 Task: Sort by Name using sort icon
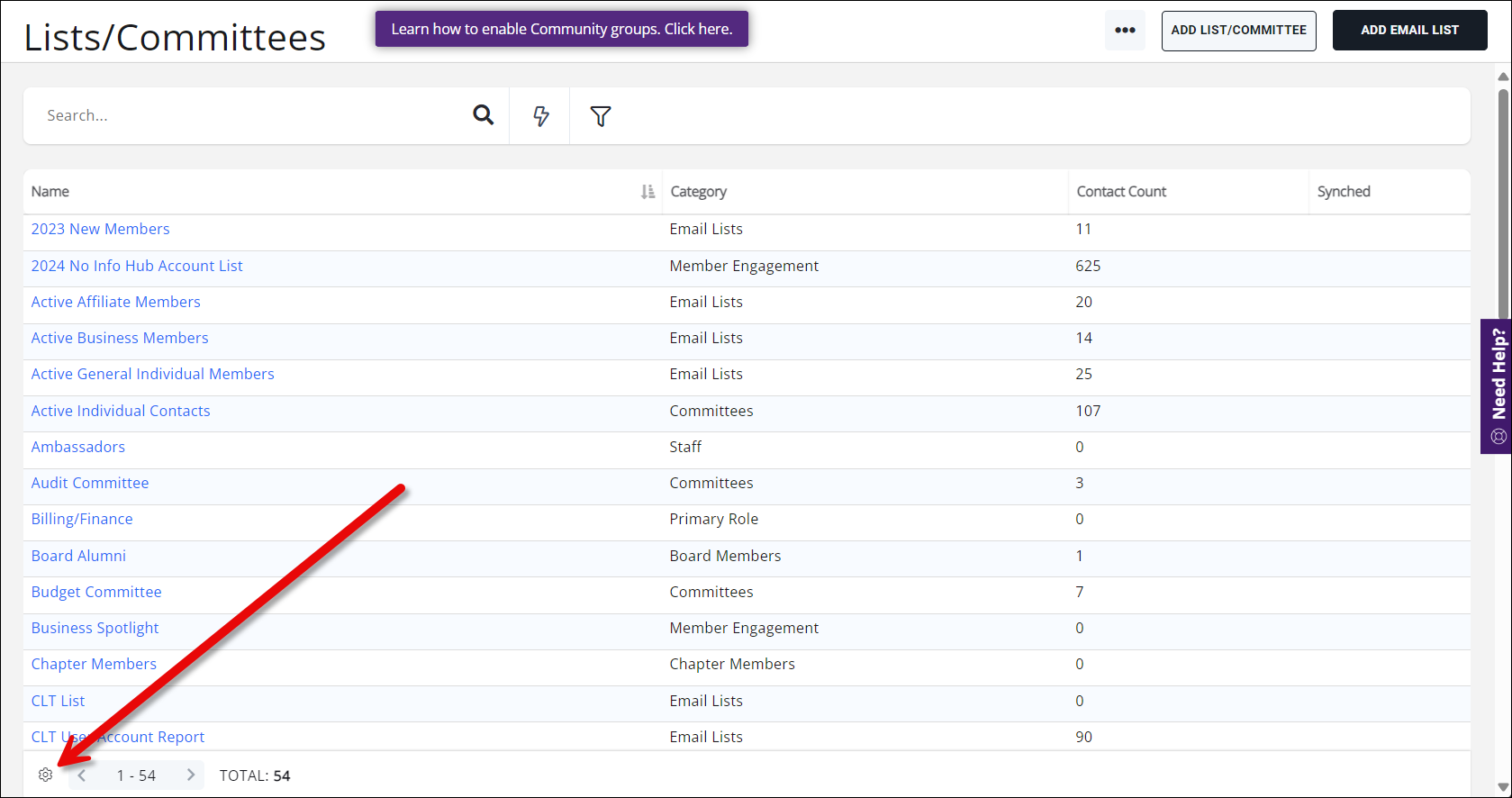[x=647, y=192]
